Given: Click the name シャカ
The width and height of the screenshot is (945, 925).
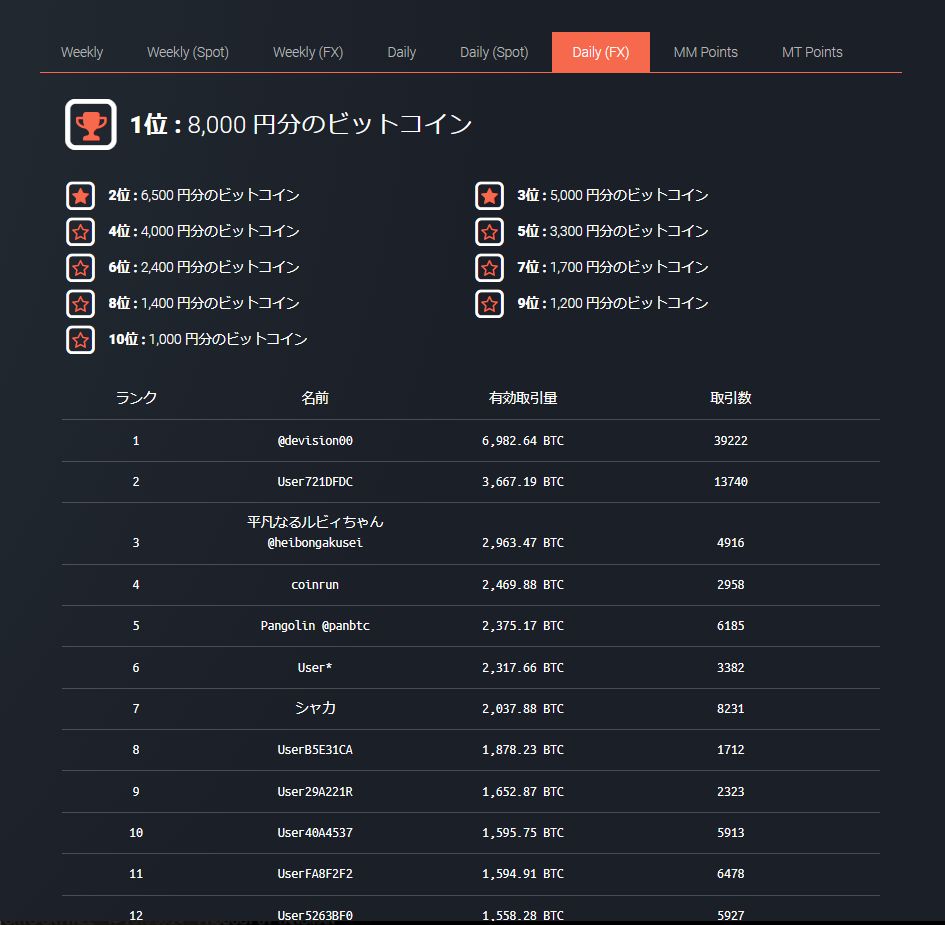Looking at the screenshot, I should (x=315, y=708).
